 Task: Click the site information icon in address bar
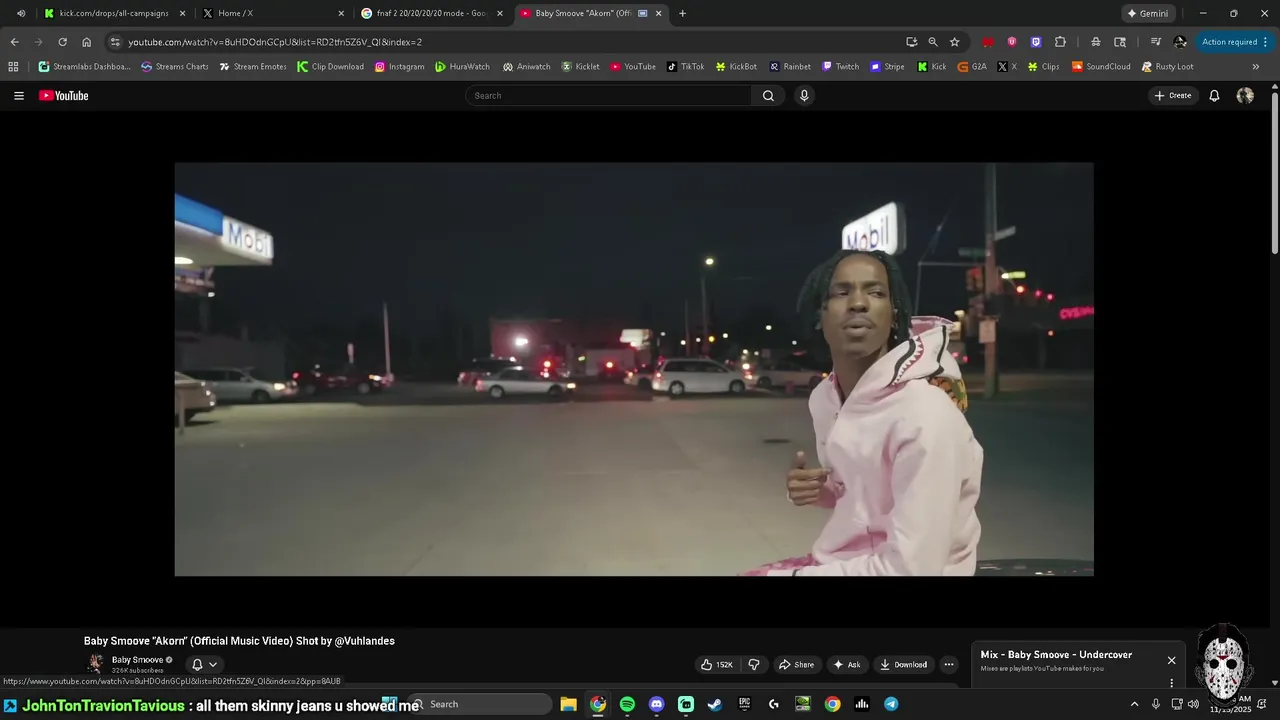pyautogui.click(x=115, y=42)
